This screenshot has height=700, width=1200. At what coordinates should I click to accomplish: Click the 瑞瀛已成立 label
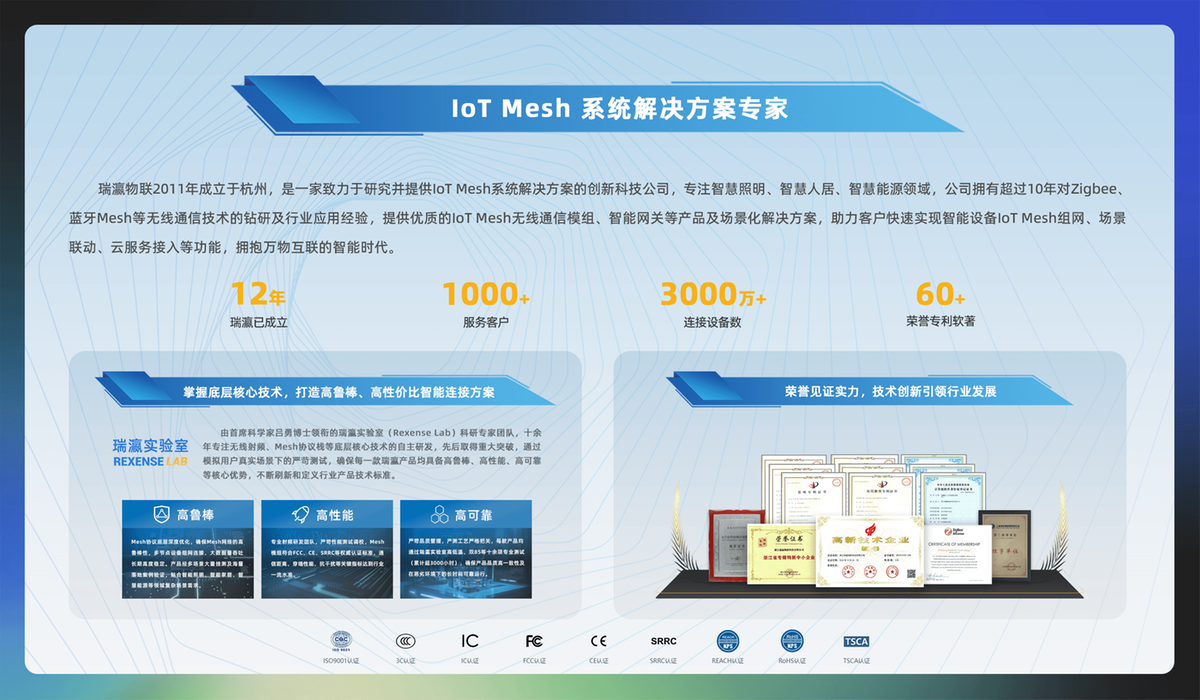point(258,323)
